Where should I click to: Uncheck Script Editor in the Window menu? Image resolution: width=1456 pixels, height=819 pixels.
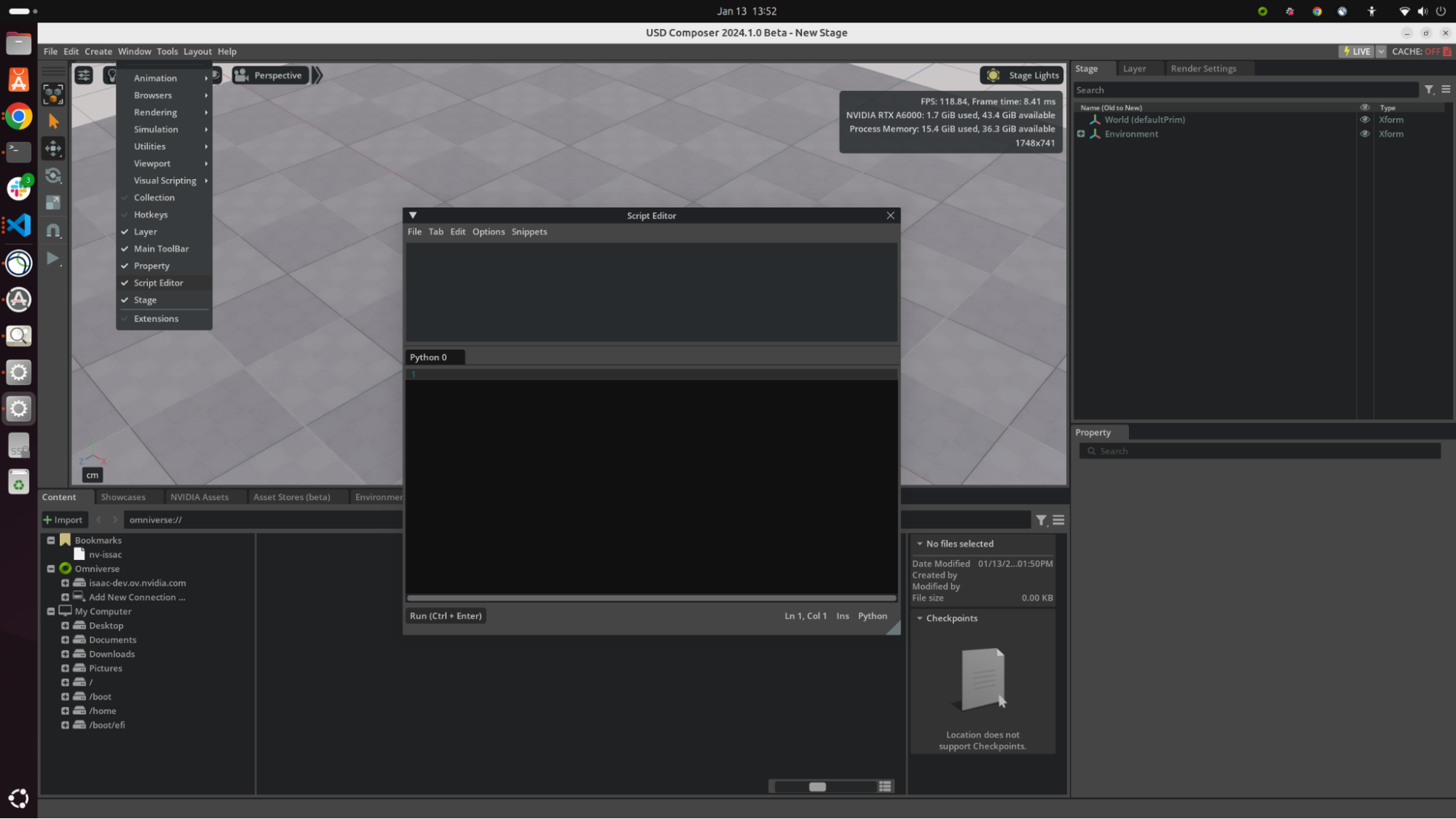click(x=158, y=282)
